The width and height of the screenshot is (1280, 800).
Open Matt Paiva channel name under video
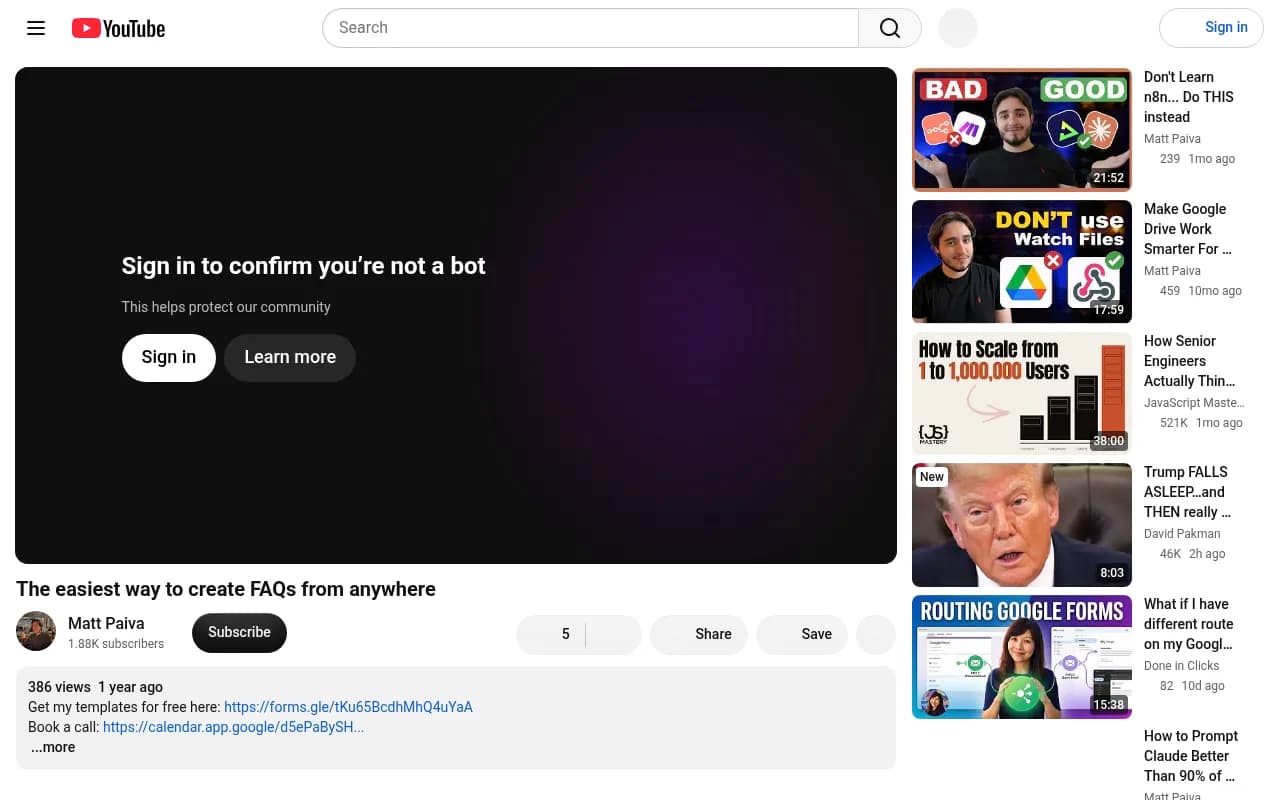coord(106,623)
